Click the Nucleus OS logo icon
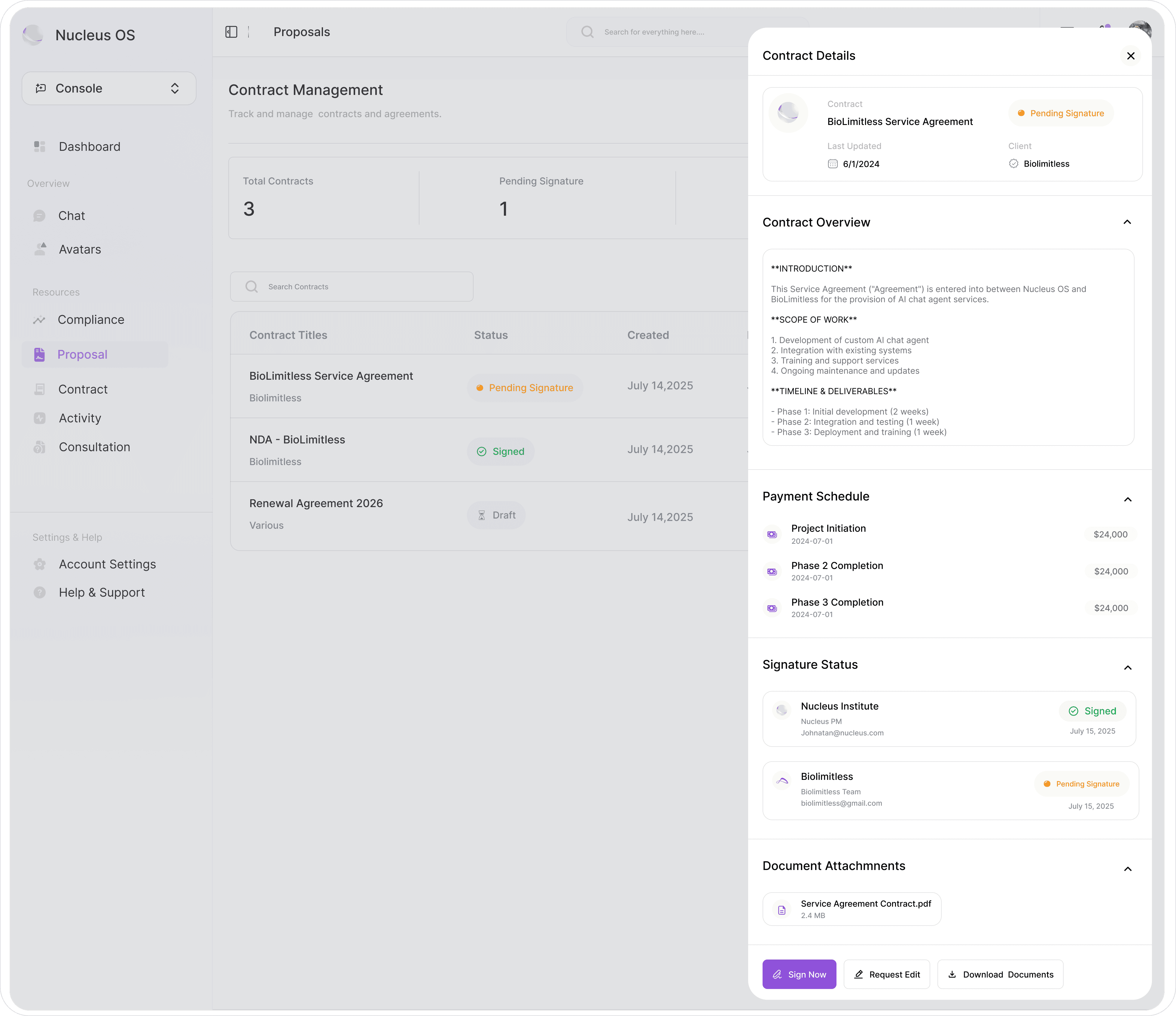This screenshot has height=1016, width=1176. pos(33,35)
